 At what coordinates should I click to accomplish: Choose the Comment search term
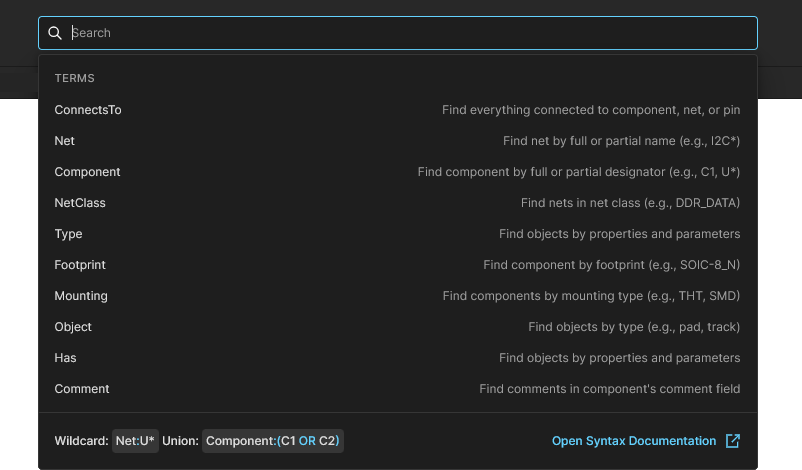[397, 389]
